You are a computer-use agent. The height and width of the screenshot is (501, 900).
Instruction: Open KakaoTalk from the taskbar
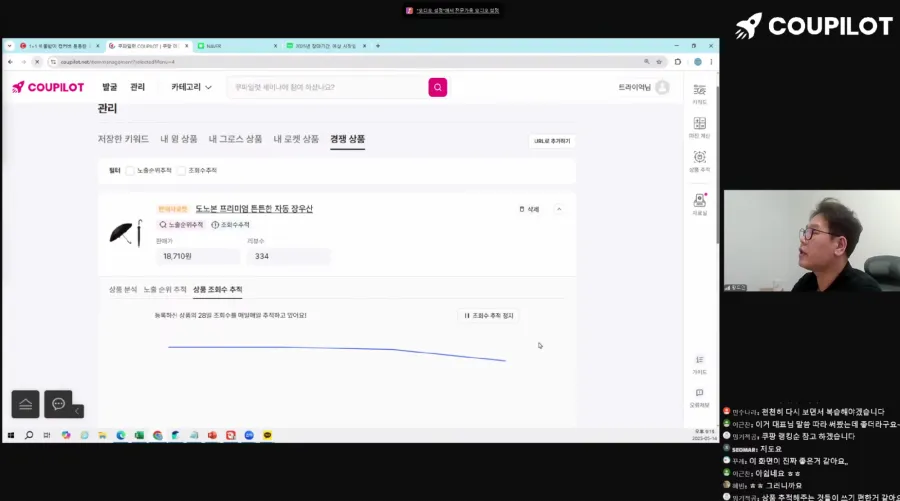267,436
